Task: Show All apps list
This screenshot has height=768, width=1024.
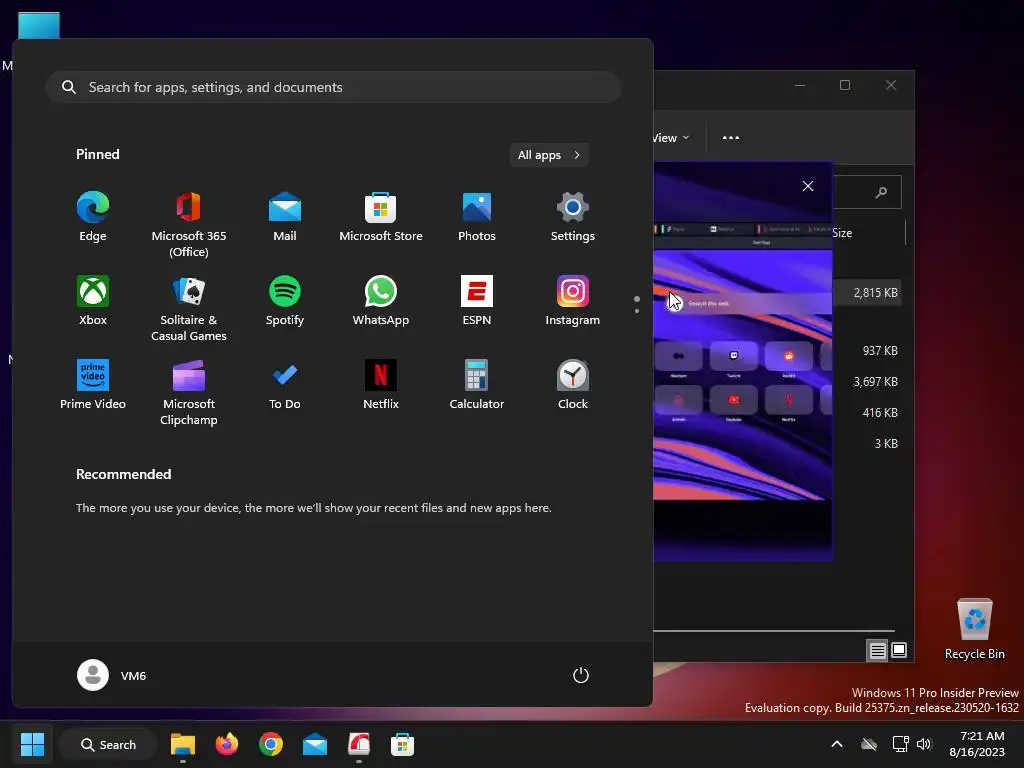Action: tap(549, 155)
